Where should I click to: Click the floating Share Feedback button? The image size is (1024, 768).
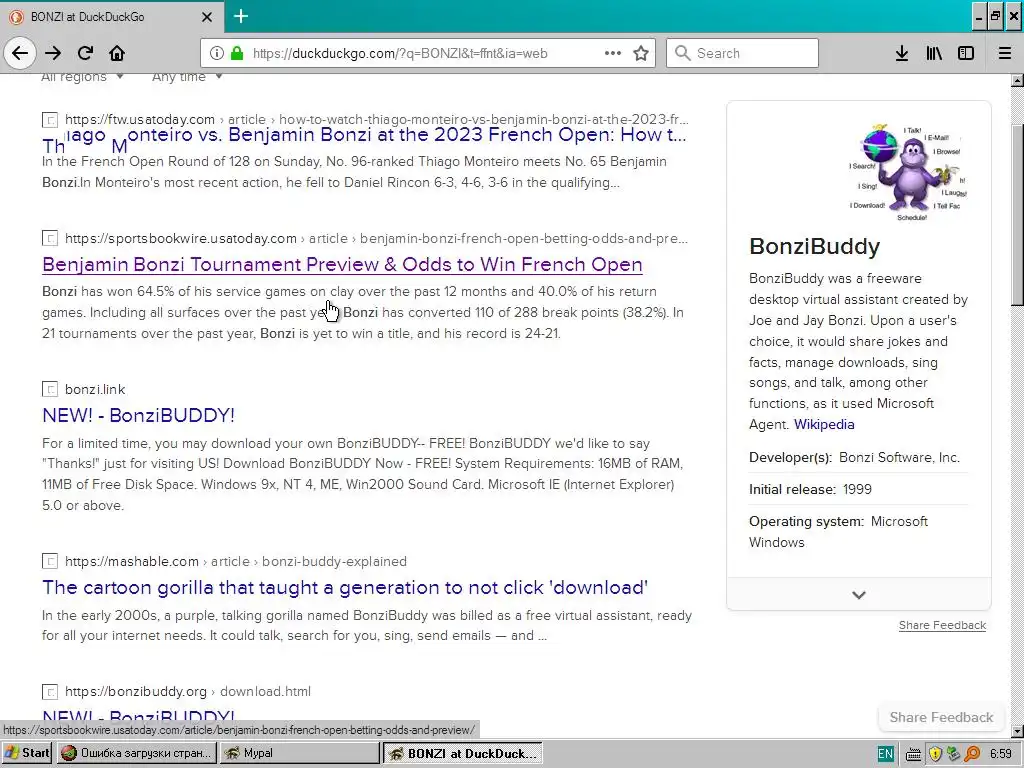[941, 717]
